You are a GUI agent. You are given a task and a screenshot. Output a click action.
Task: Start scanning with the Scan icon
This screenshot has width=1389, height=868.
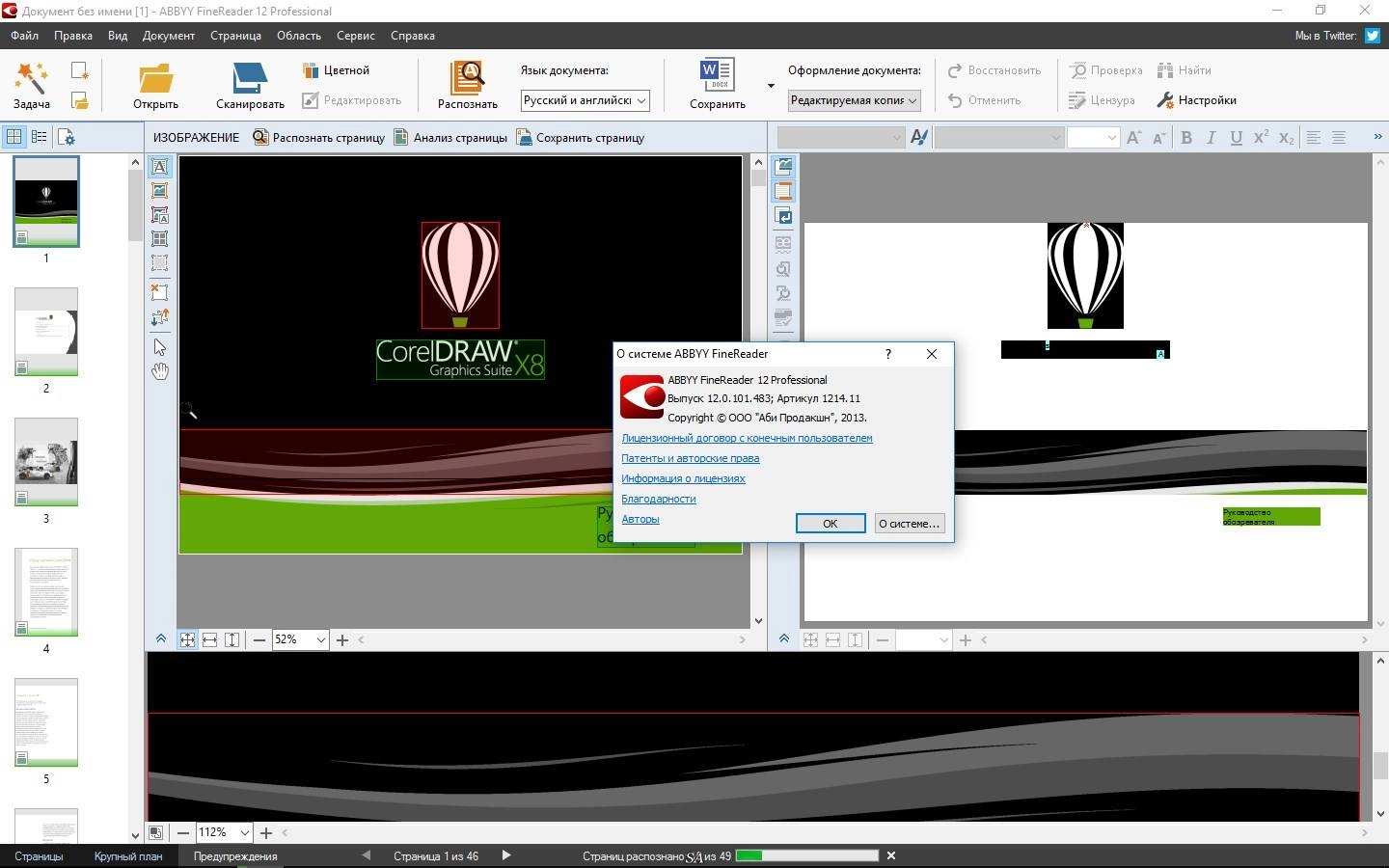250,79
